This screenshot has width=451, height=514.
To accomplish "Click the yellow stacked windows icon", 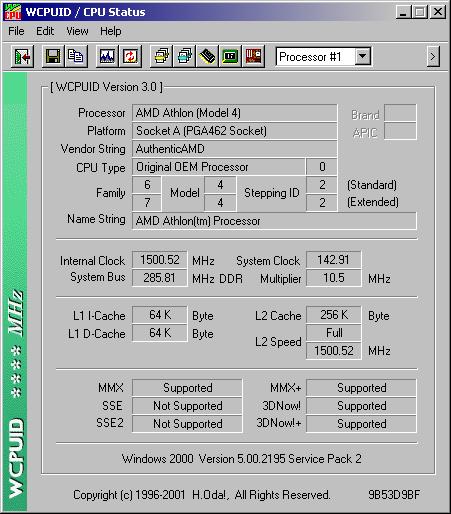I will pos(161,56).
